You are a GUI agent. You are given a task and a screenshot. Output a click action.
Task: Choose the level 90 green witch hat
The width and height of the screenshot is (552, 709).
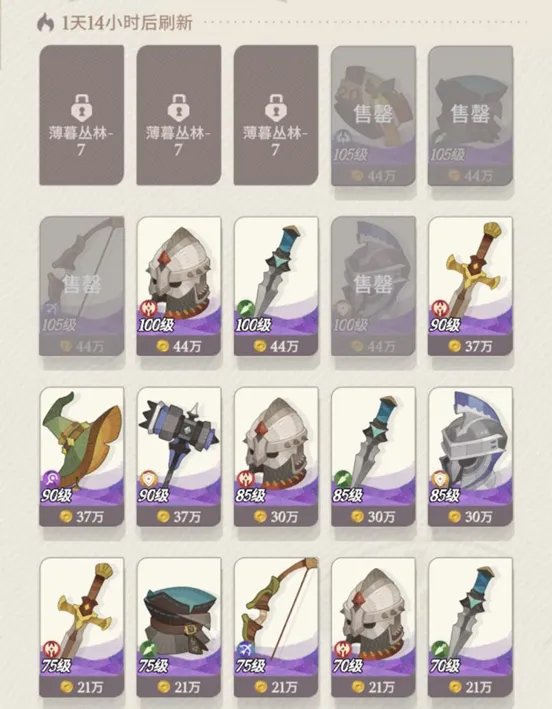tap(81, 456)
